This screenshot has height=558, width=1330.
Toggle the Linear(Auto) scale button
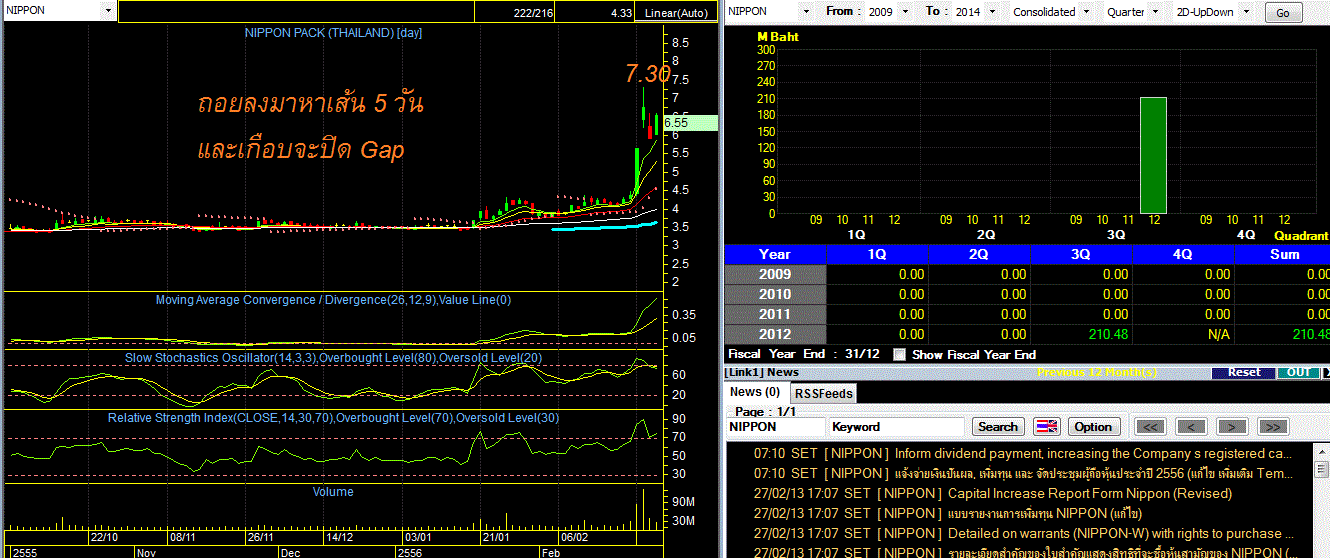[x=677, y=12]
